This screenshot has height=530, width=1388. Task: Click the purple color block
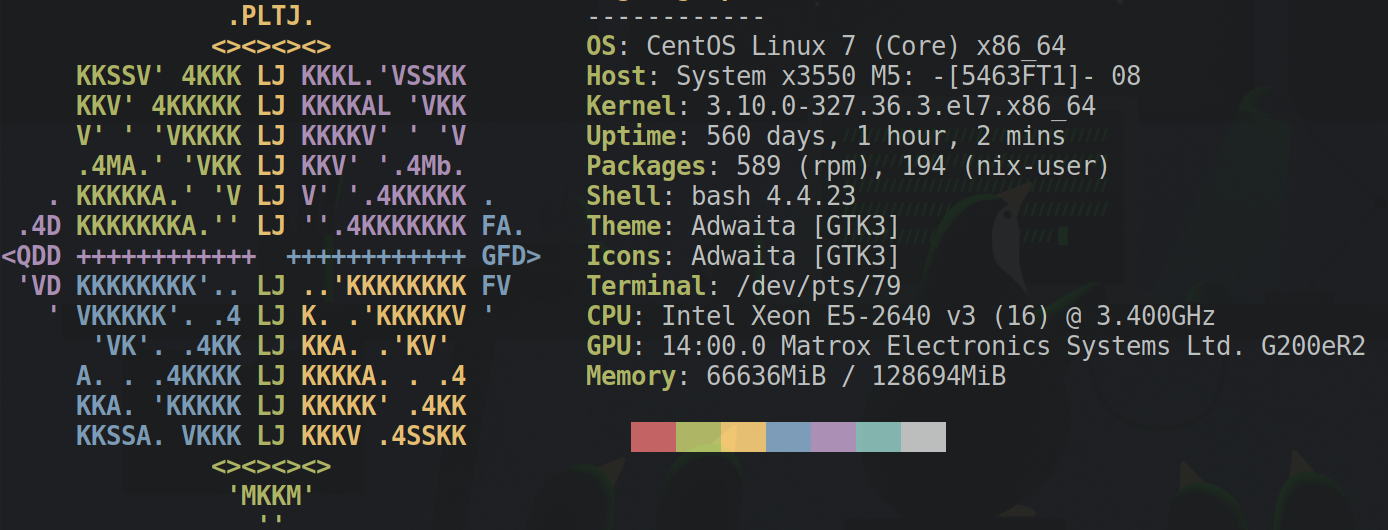(x=833, y=437)
